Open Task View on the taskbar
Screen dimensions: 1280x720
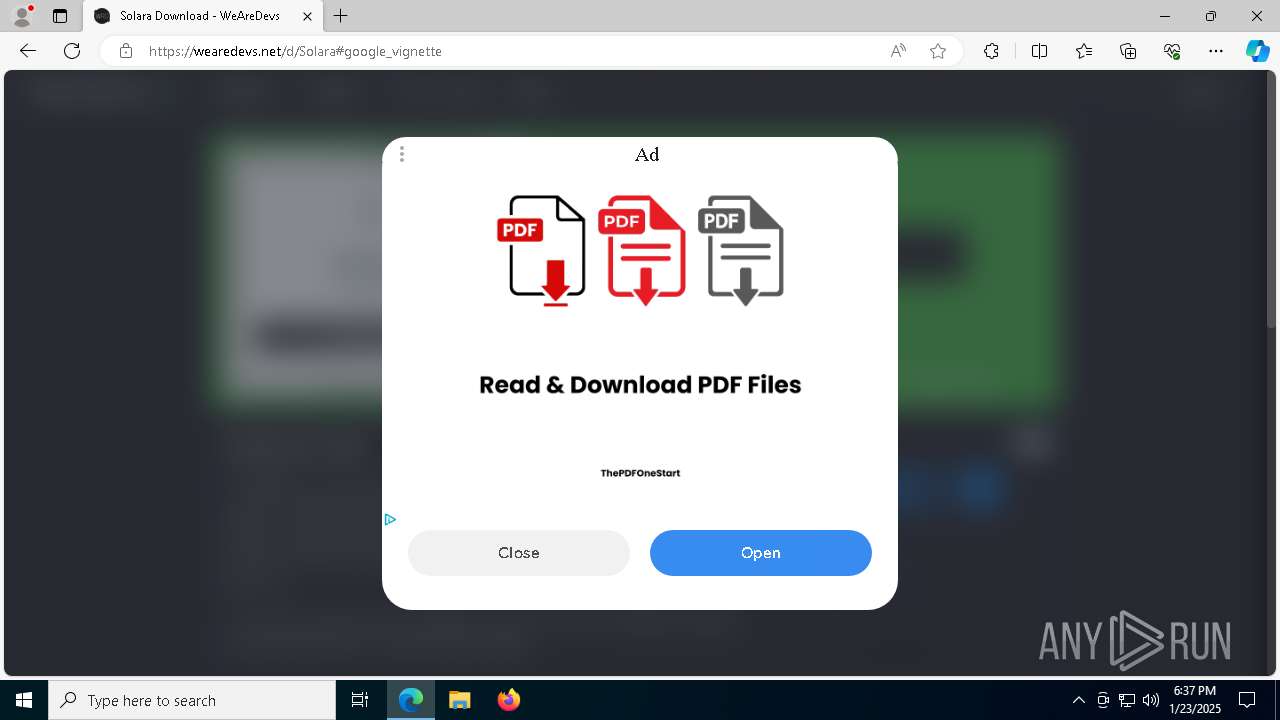tap(360, 700)
